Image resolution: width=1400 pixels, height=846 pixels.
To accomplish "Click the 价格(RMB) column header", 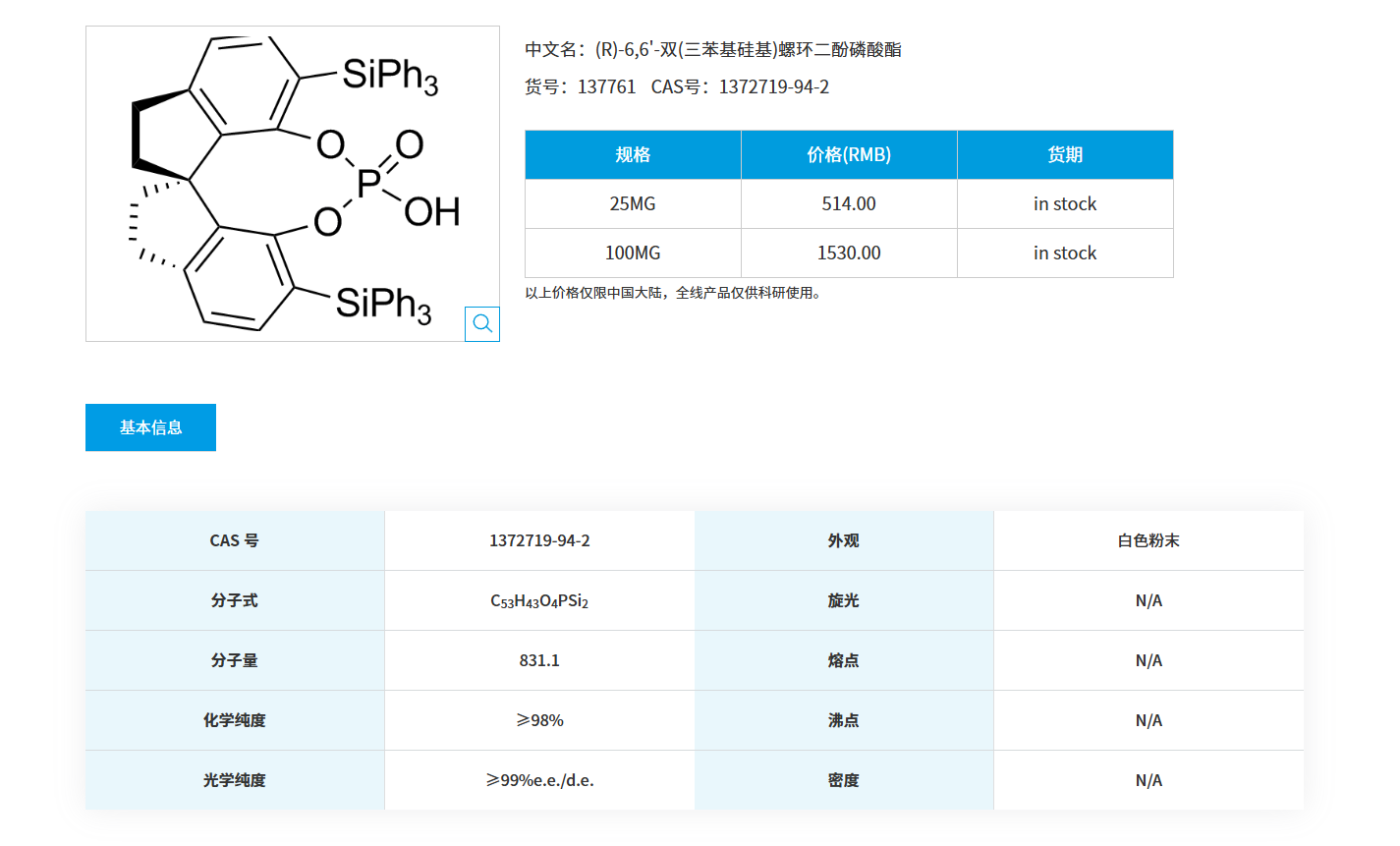I will pos(848,154).
